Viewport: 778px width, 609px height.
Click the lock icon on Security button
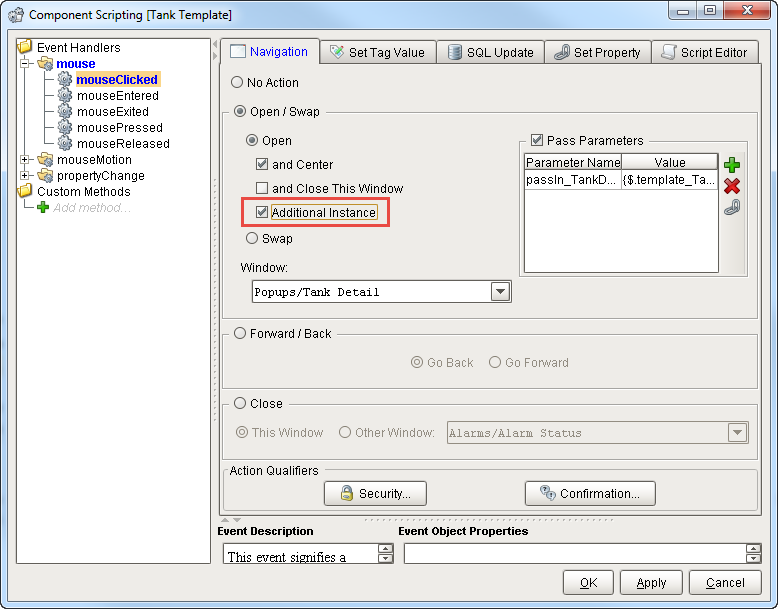click(x=346, y=493)
